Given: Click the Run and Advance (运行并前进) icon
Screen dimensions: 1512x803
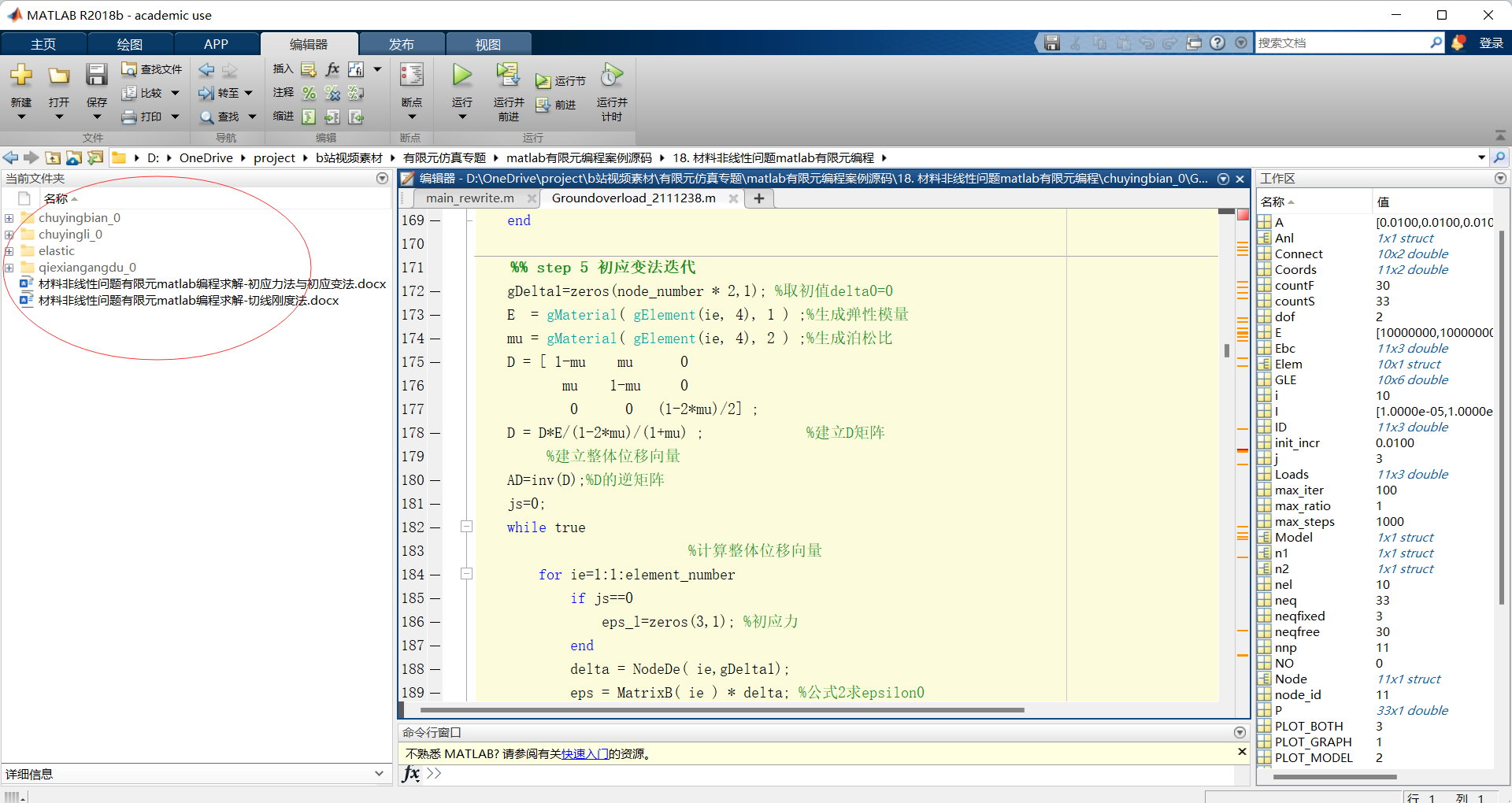Looking at the screenshot, I should [x=508, y=76].
